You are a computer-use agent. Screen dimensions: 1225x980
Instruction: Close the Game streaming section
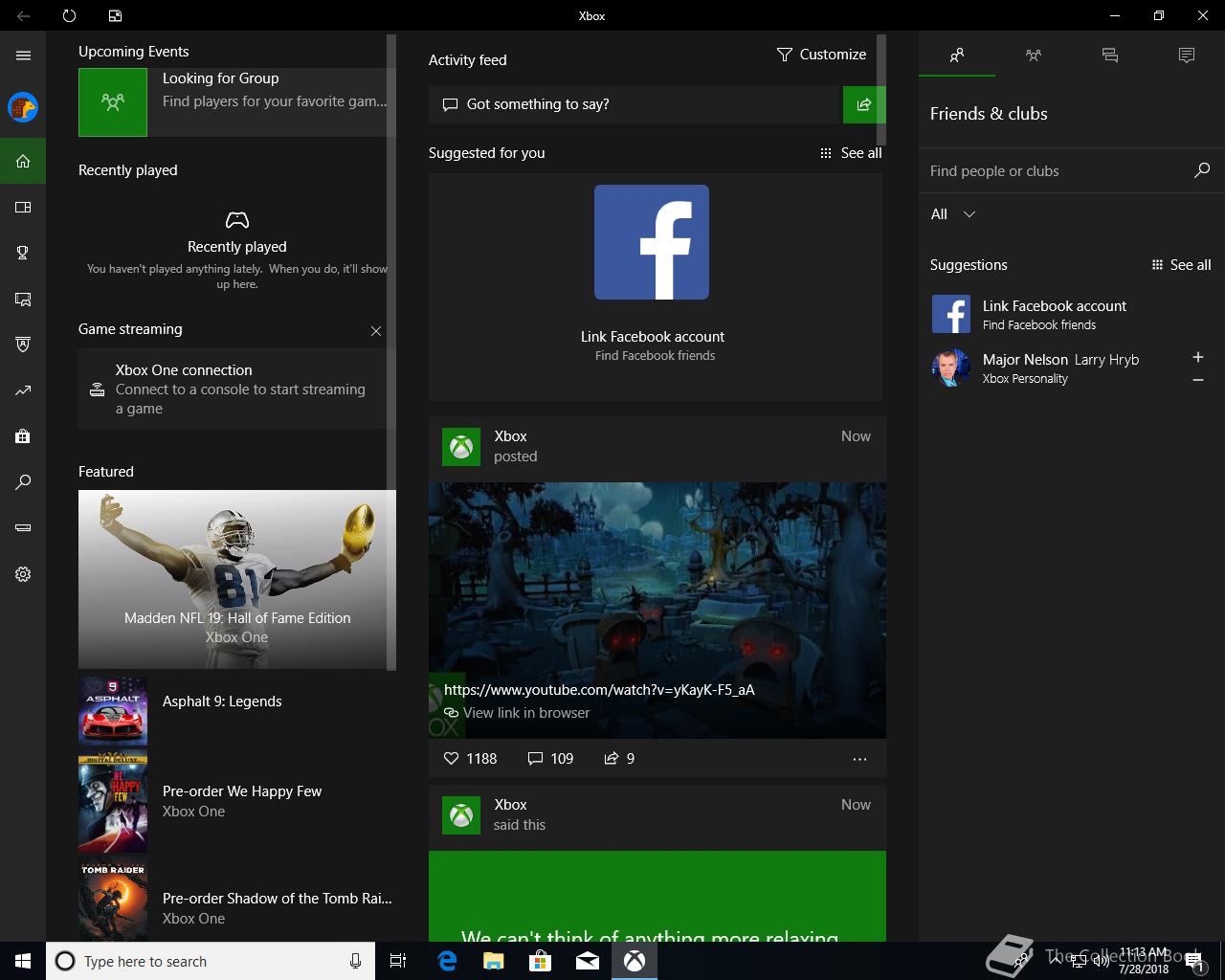click(376, 331)
